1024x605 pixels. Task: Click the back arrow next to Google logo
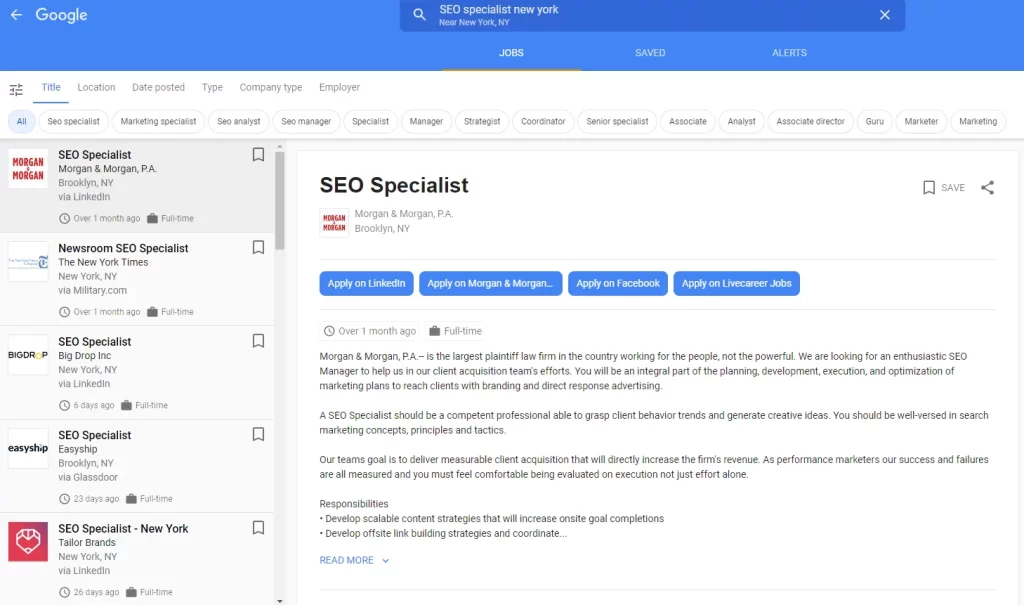pos(16,15)
